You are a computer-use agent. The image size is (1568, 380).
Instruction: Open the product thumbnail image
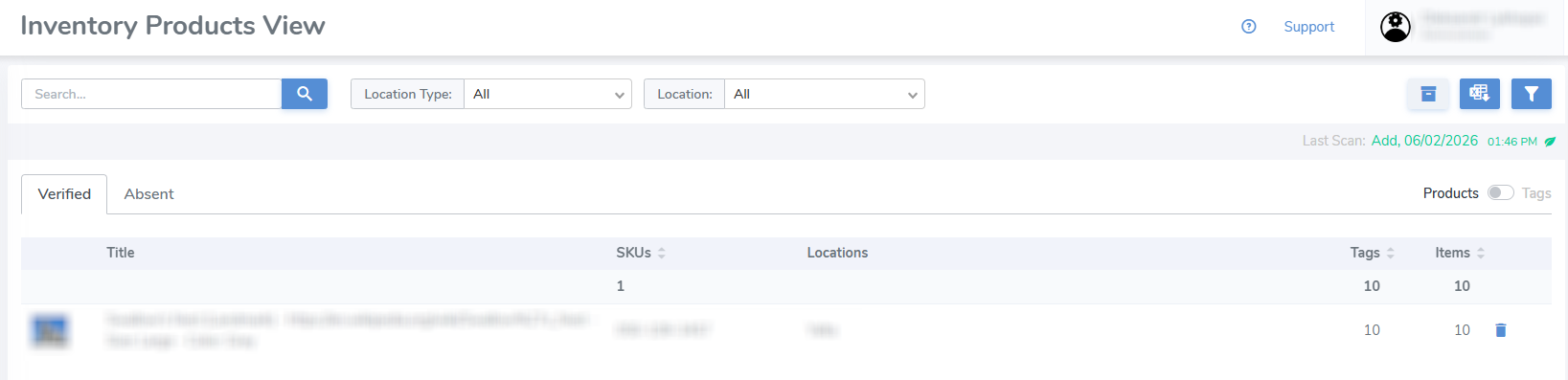coord(51,330)
